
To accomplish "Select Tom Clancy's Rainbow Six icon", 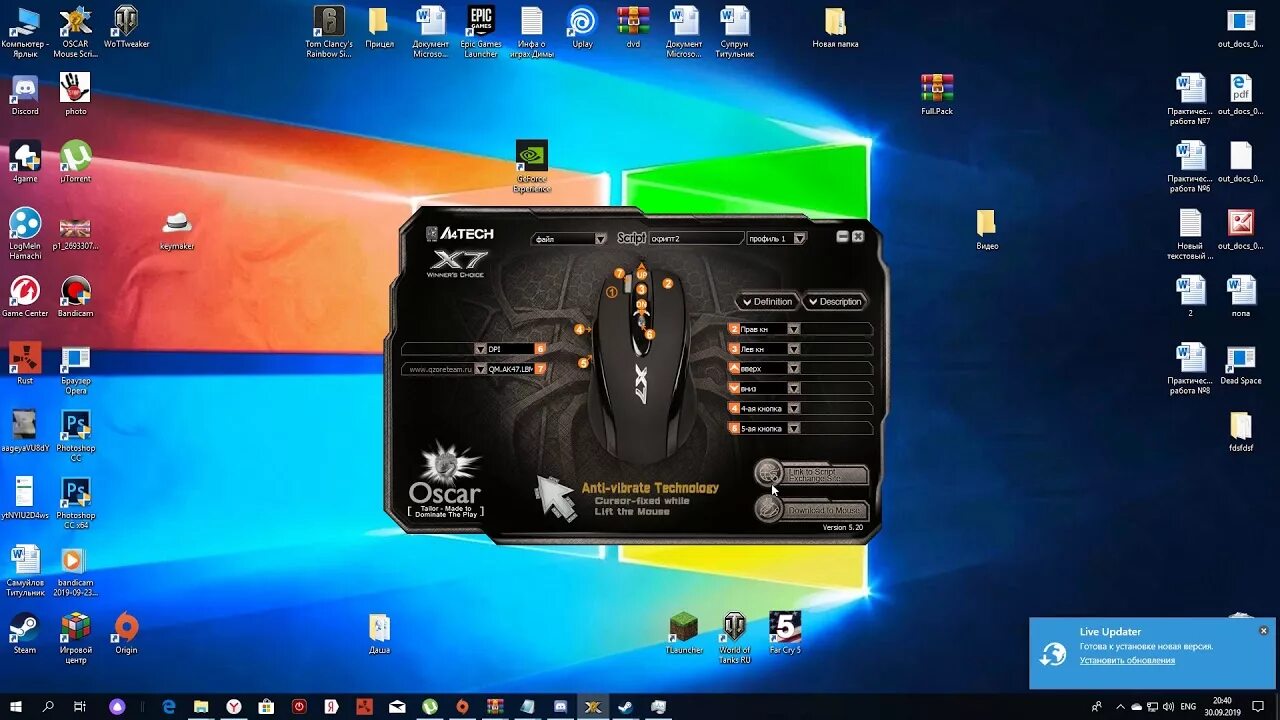I will 329,32.
